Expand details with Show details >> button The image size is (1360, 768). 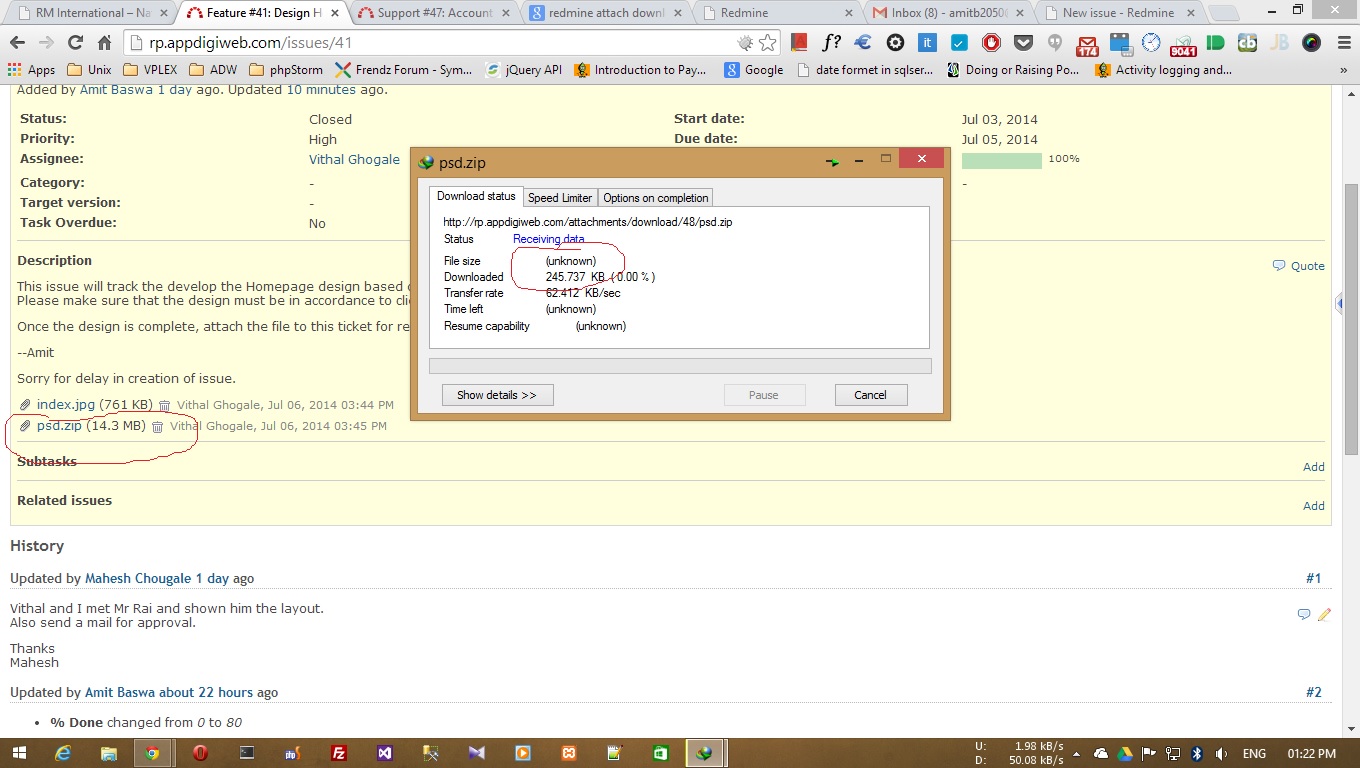pos(497,395)
